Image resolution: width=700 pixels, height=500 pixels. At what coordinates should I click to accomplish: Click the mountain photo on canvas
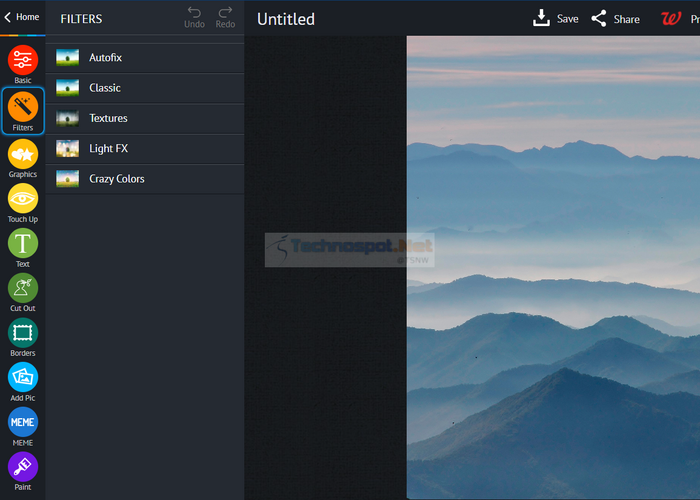[x=553, y=267]
